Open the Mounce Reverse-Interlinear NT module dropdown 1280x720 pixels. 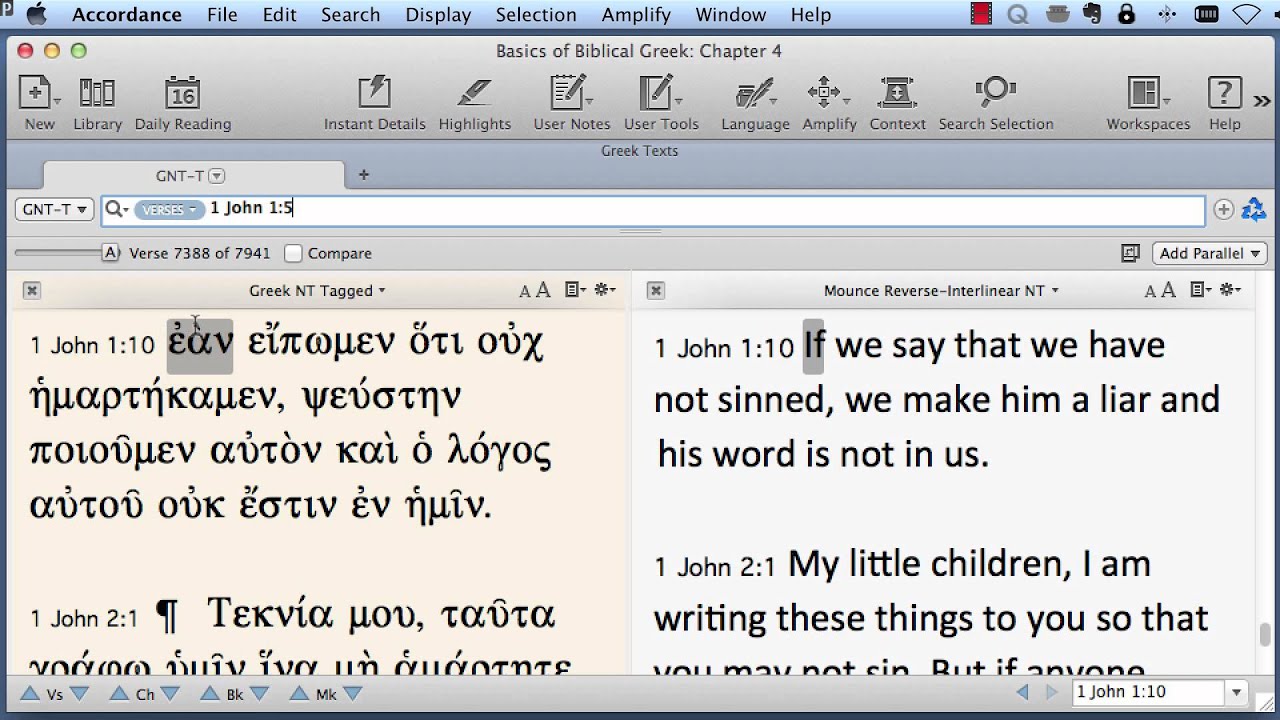[x=941, y=291]
